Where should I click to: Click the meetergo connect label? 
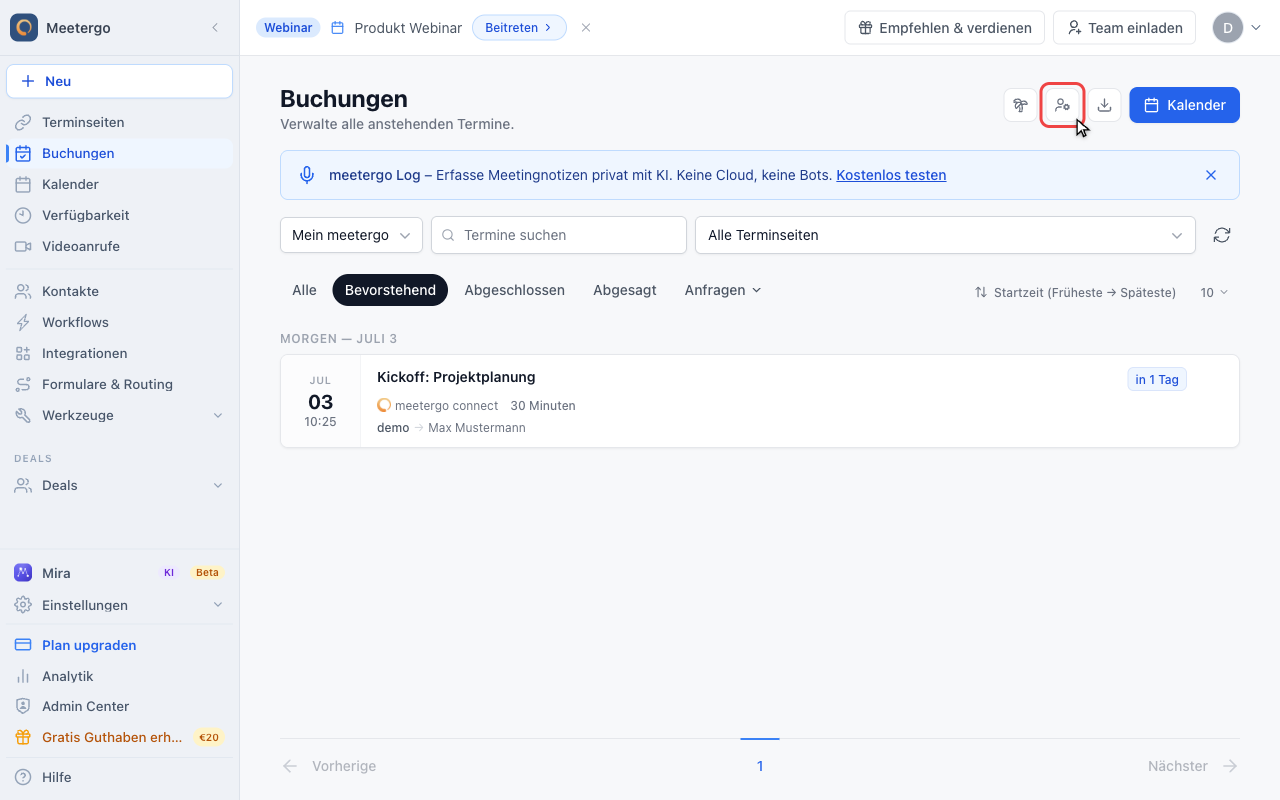coord(446,405)
